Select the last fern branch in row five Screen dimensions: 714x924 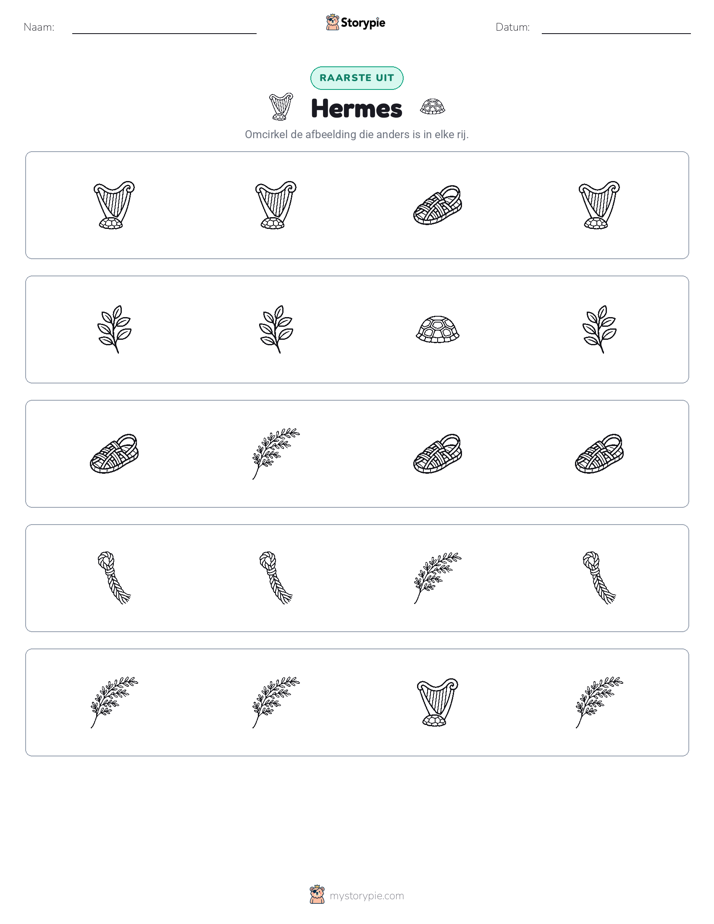(x=599, y=702)
